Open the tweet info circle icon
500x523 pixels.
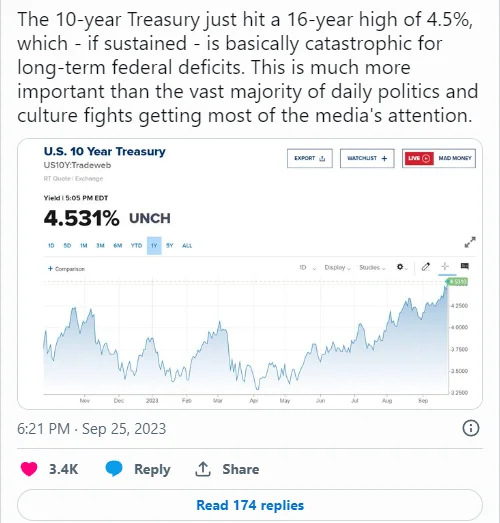click(x=471, y=428)
